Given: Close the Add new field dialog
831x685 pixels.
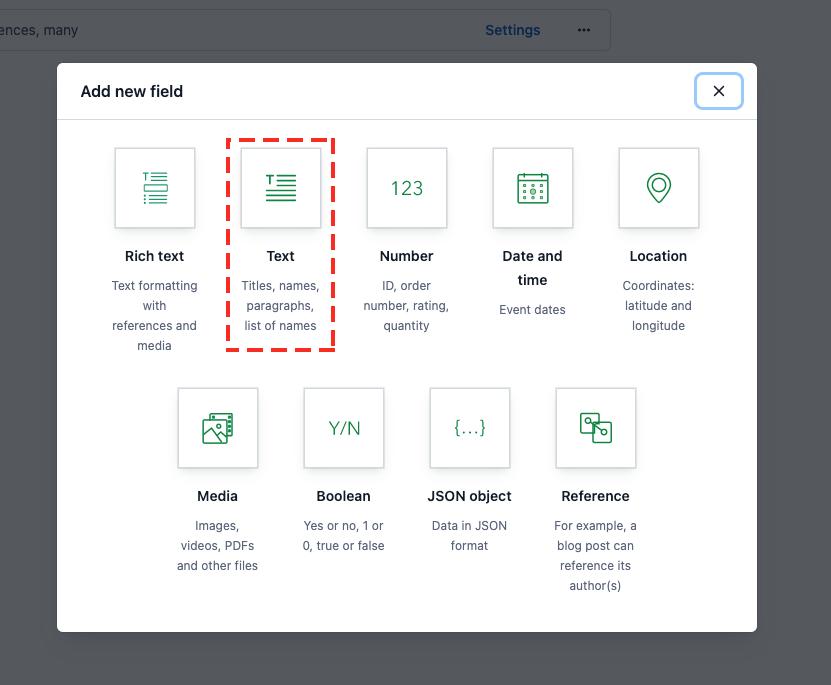Looking at the screenshot, I should click(719, 91).
